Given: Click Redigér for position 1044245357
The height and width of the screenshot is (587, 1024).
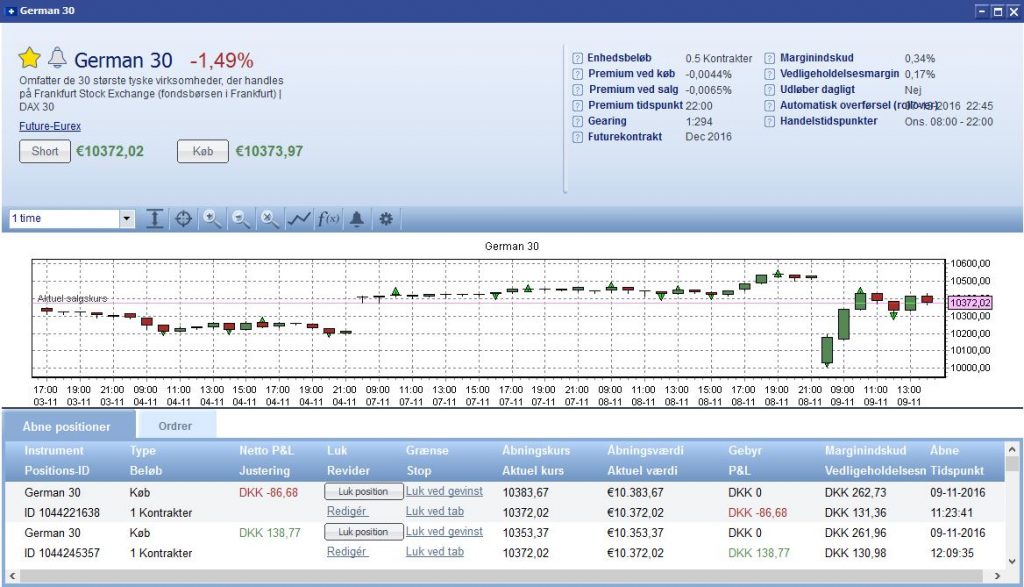Looking at the screenshot, I should pyautogui.click(x=347, y=552).
